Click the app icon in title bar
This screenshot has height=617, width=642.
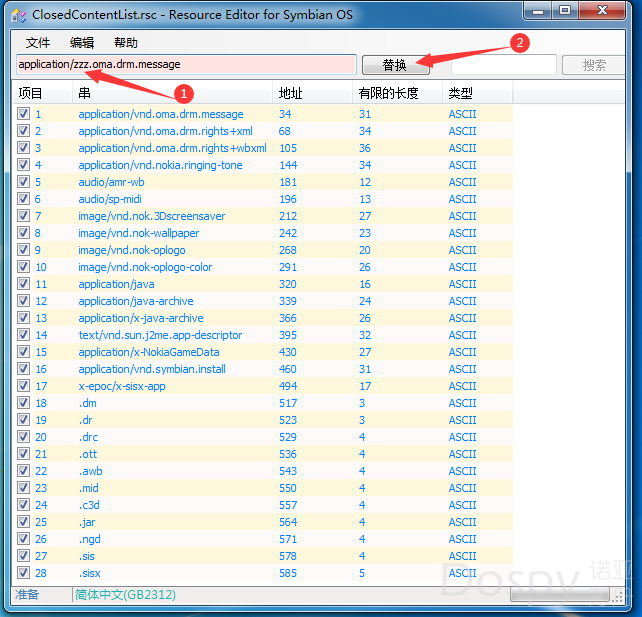click(19, 16)
